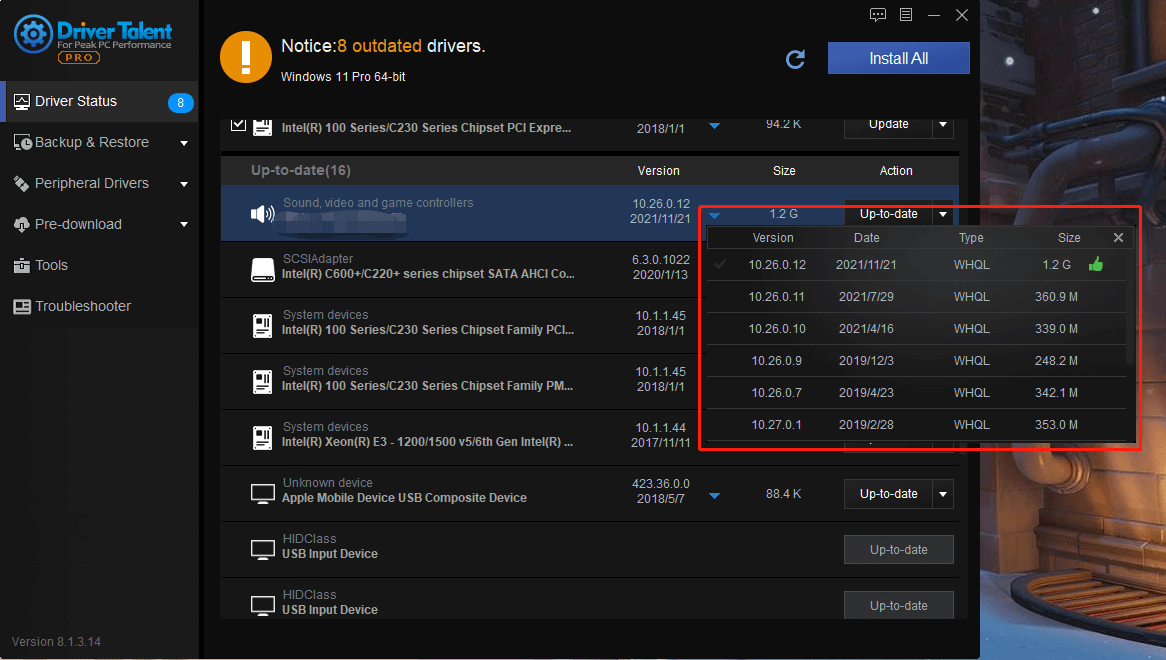Open the Tools section
Image resolution: width=1166 pixels, height=660 pixels.
[x=100, y=265]
